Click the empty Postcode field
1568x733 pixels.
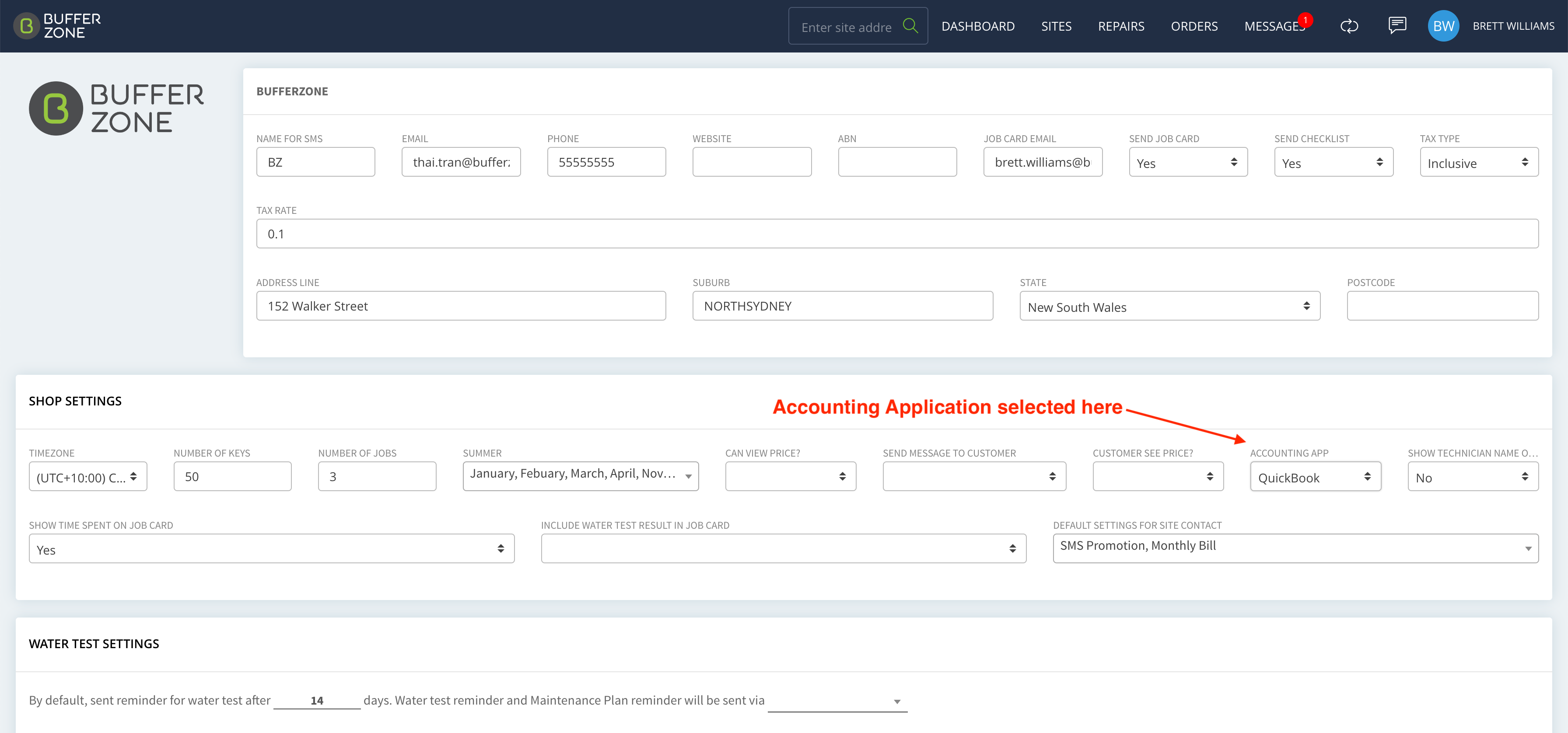pos(1442,305)
